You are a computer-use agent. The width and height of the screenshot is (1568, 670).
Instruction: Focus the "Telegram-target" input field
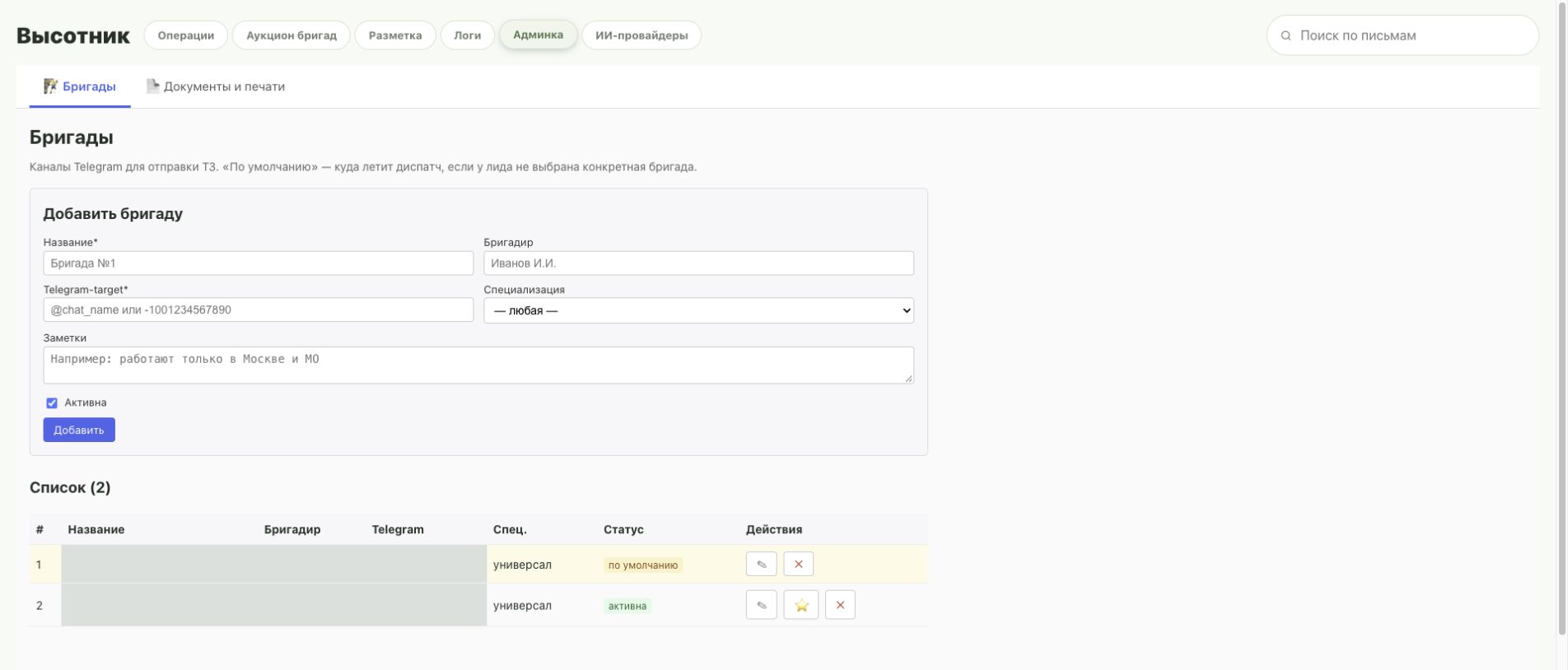(259, 309)
